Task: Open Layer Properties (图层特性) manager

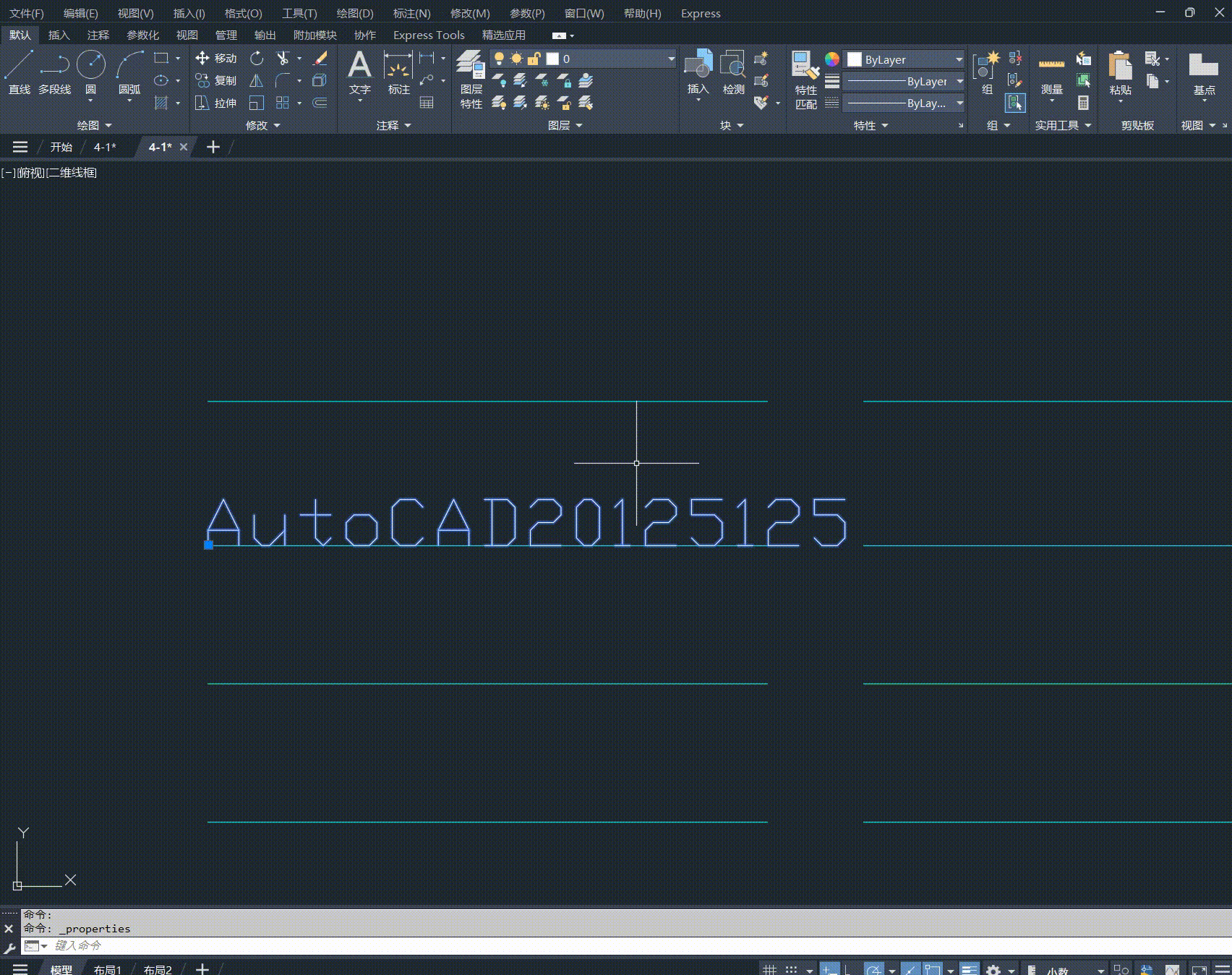Action: point(471,80)
